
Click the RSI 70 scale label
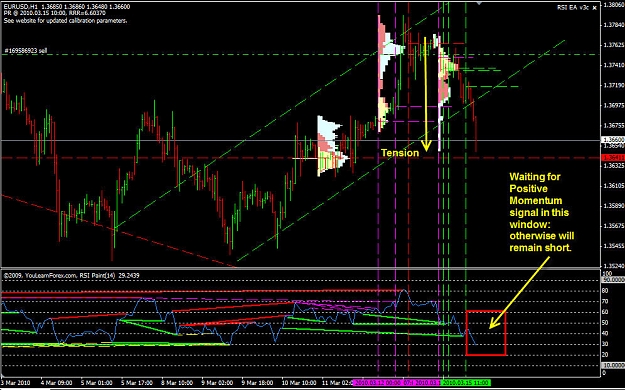[x=605, y=301]
